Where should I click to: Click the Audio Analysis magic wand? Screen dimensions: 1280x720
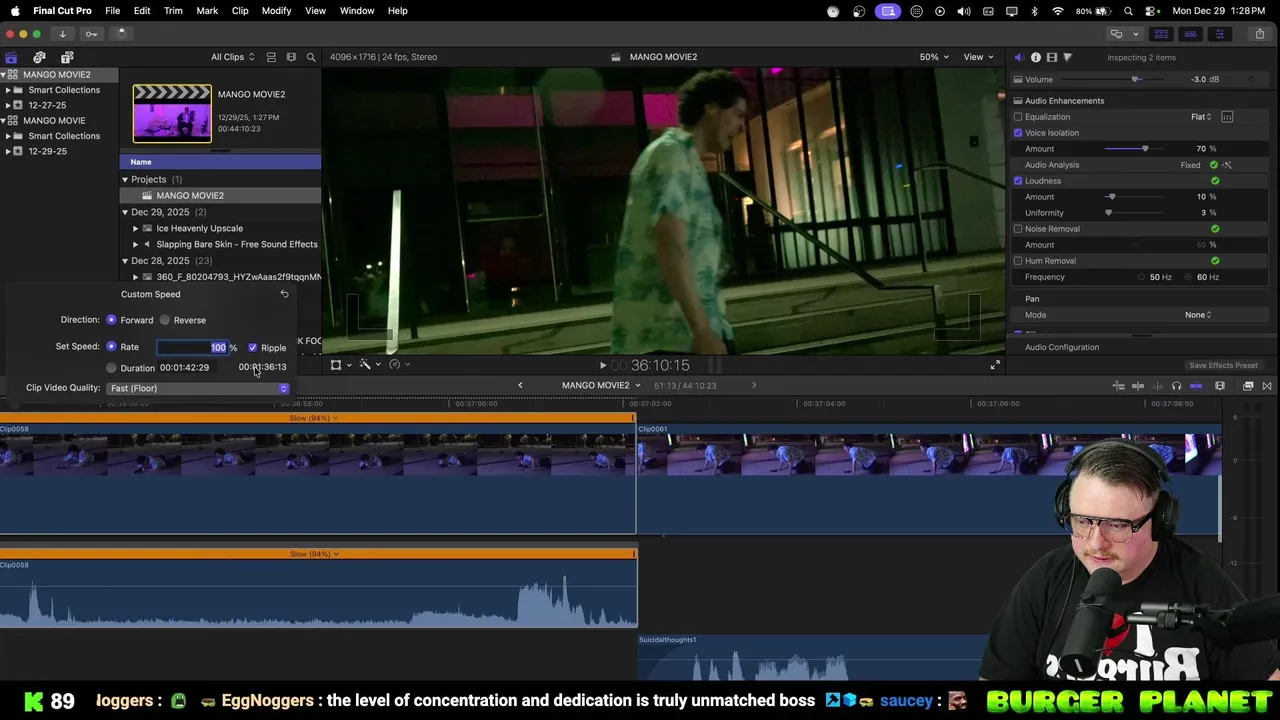(x=1227, y=165)
